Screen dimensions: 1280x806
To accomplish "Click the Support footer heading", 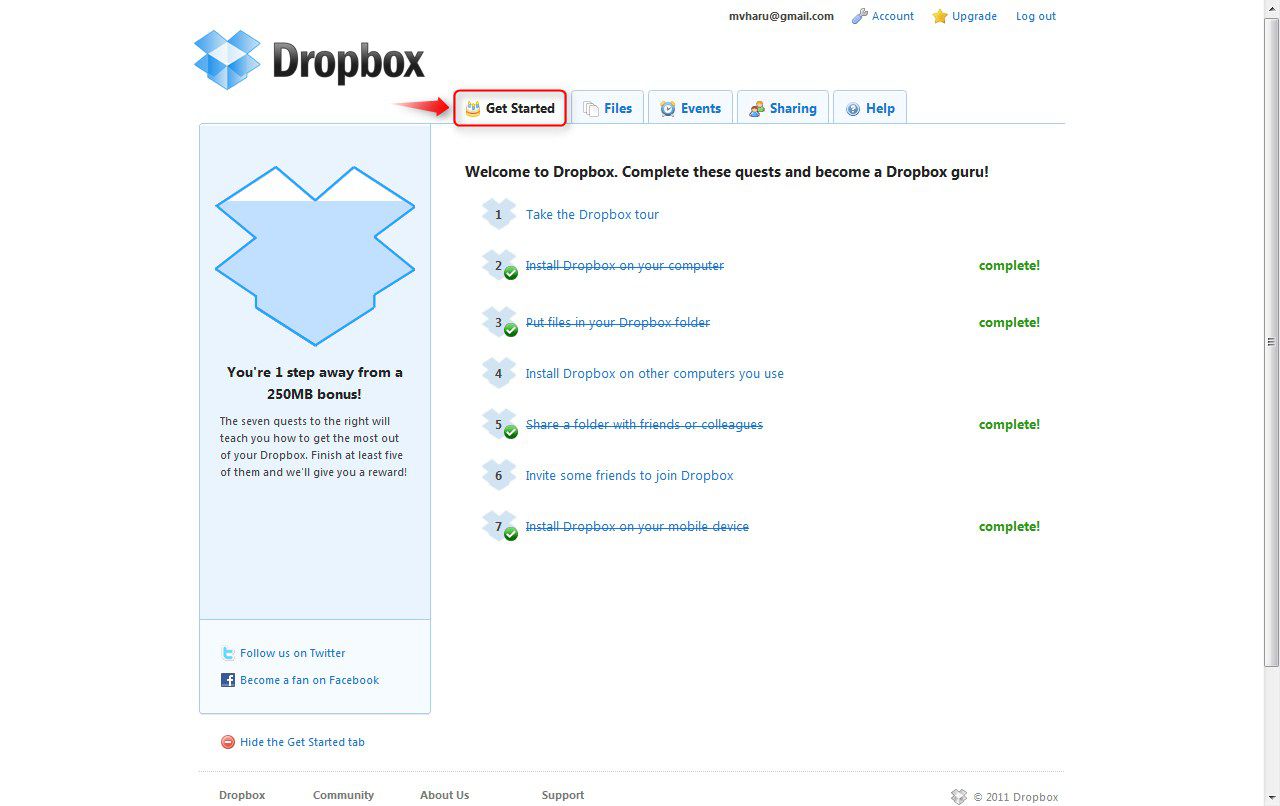I will pyautogui.click(x=563, y=795).
